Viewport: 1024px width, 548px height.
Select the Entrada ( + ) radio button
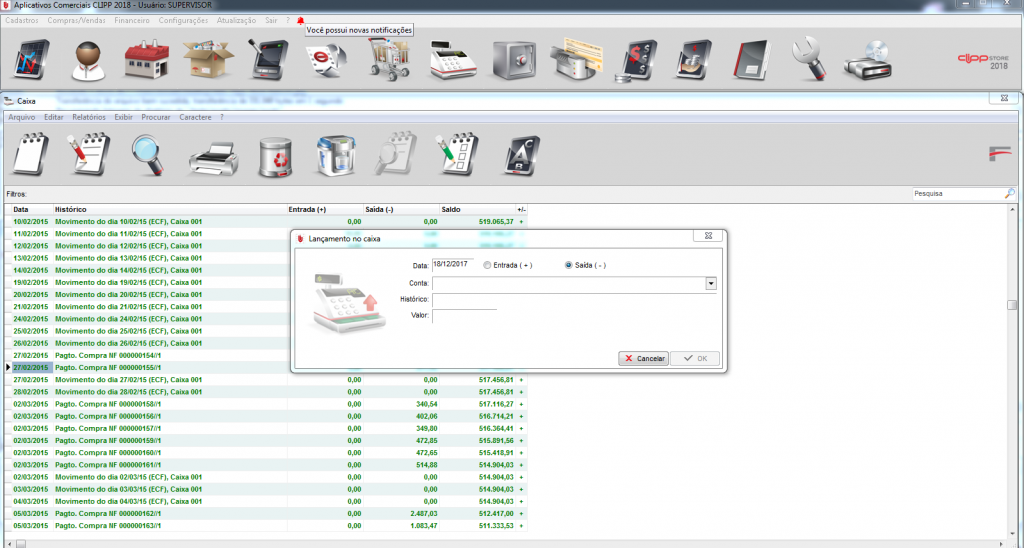point(487,265)
